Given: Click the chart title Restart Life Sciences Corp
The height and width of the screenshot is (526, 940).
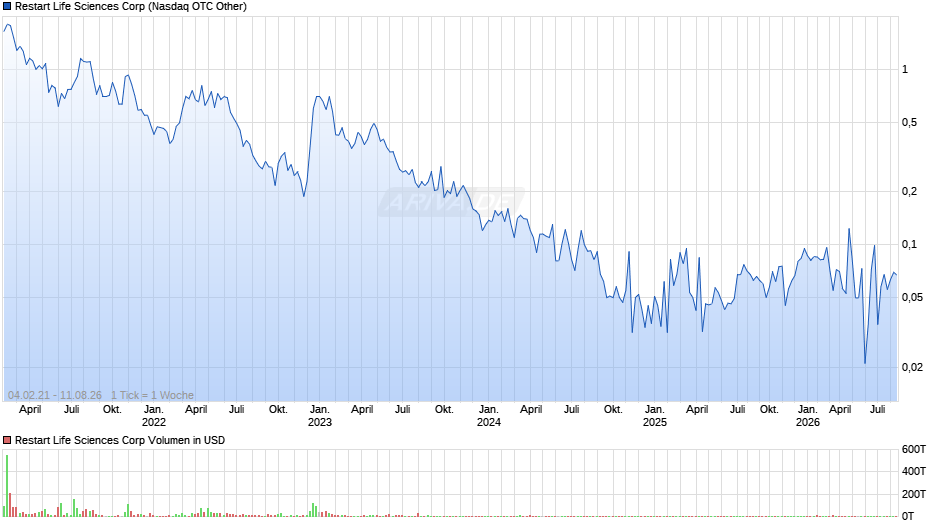Looking at the screenshot, I should pos(131,7).
